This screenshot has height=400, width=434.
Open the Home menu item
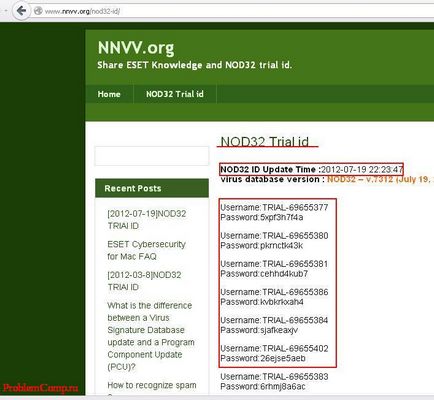[109, 94]
